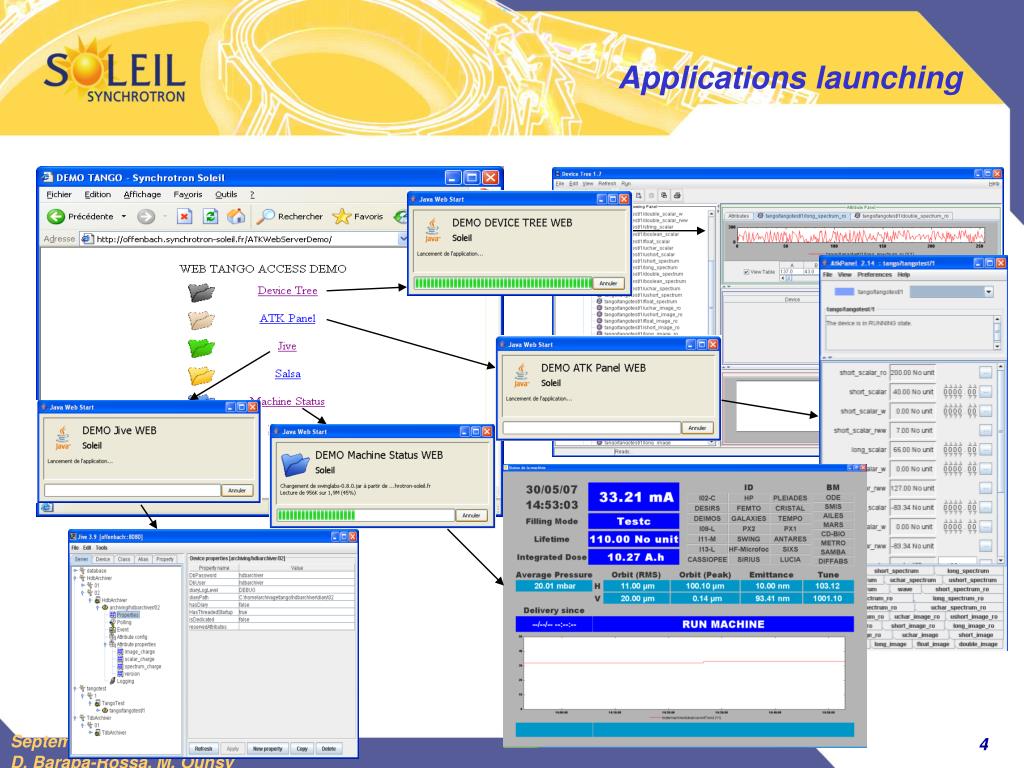The width and height of the screenshot is (1024, 768).
Task: Open the Preferences menu in AtkPanel
Action: pyautogui.click(x=874, y=275)
